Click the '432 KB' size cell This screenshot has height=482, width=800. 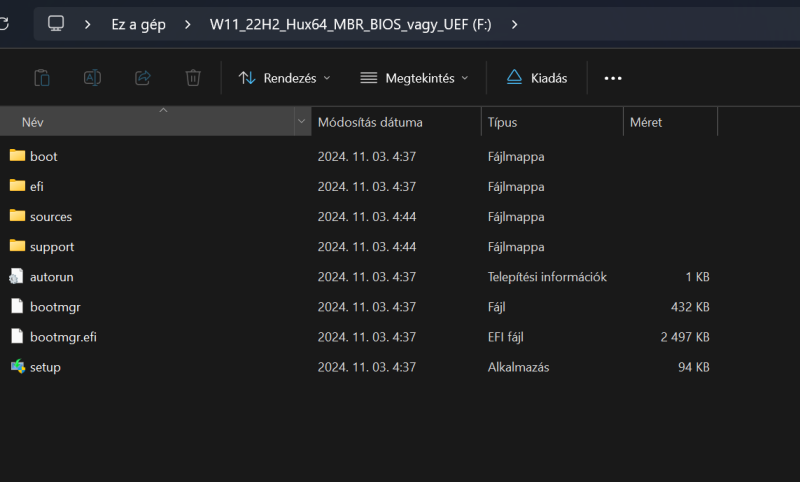click(x=690, y=307)
